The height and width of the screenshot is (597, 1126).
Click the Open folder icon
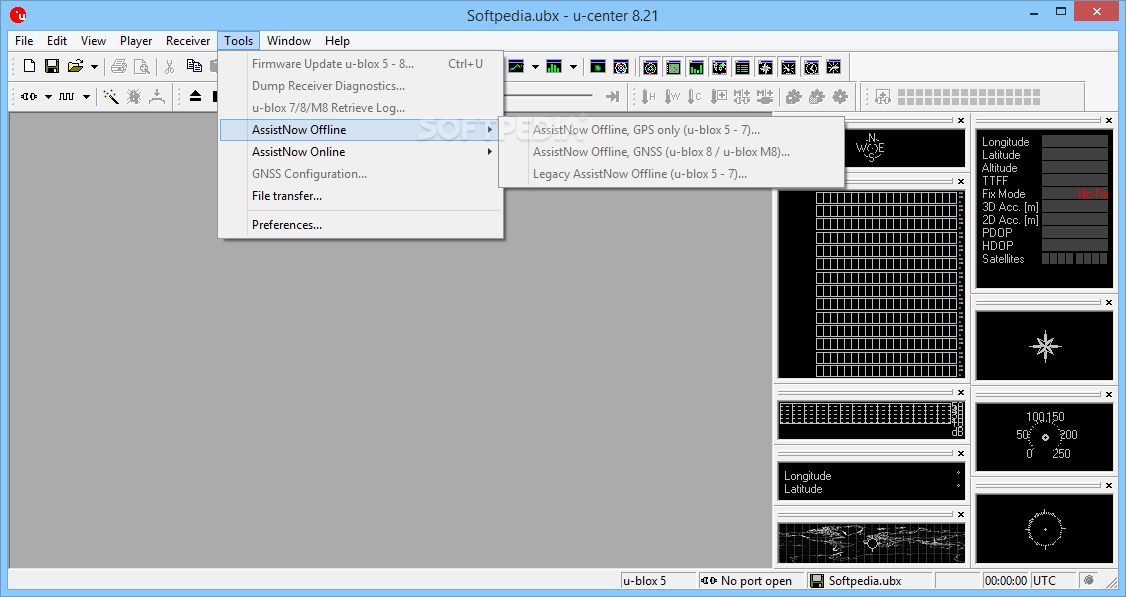(75, 66)
